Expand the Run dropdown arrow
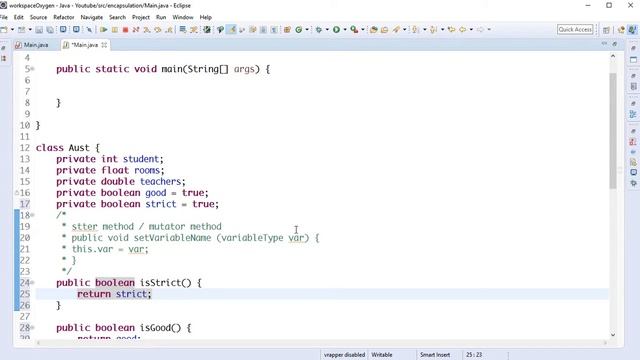The height and width of the screenshot is (360, 640). 345,29
